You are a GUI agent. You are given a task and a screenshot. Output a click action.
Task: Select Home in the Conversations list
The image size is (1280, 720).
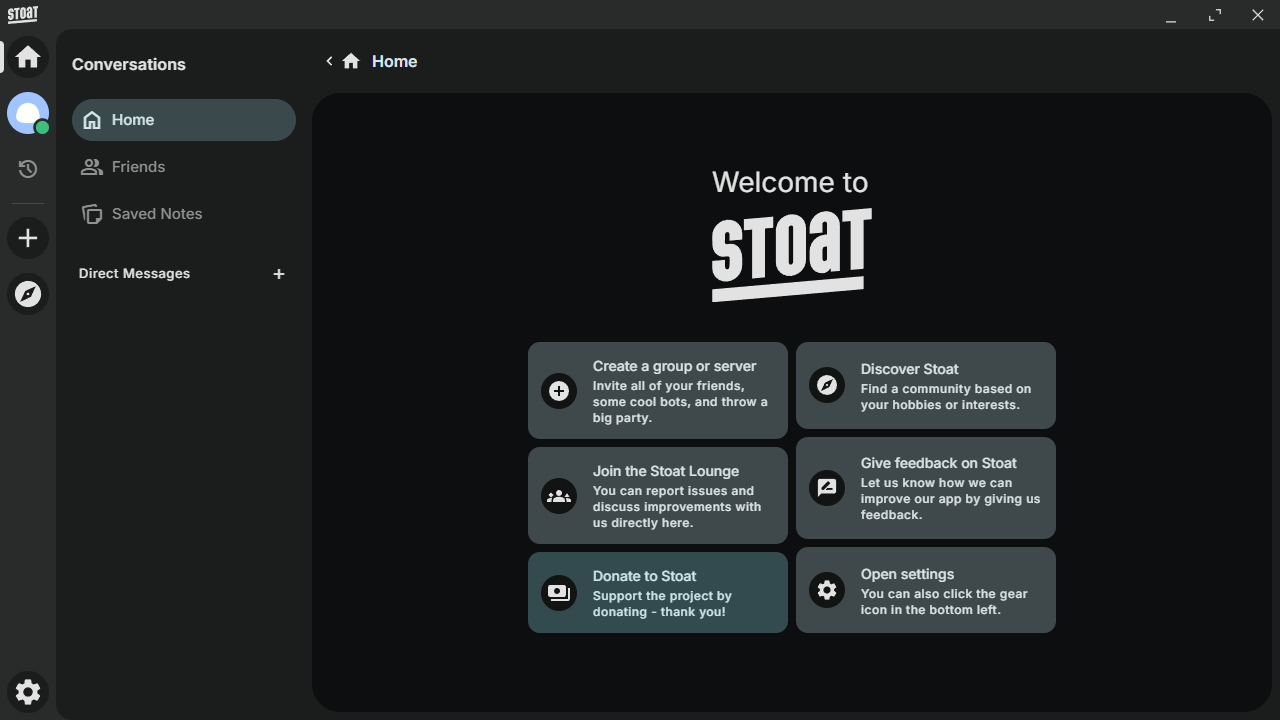[184, 120]
